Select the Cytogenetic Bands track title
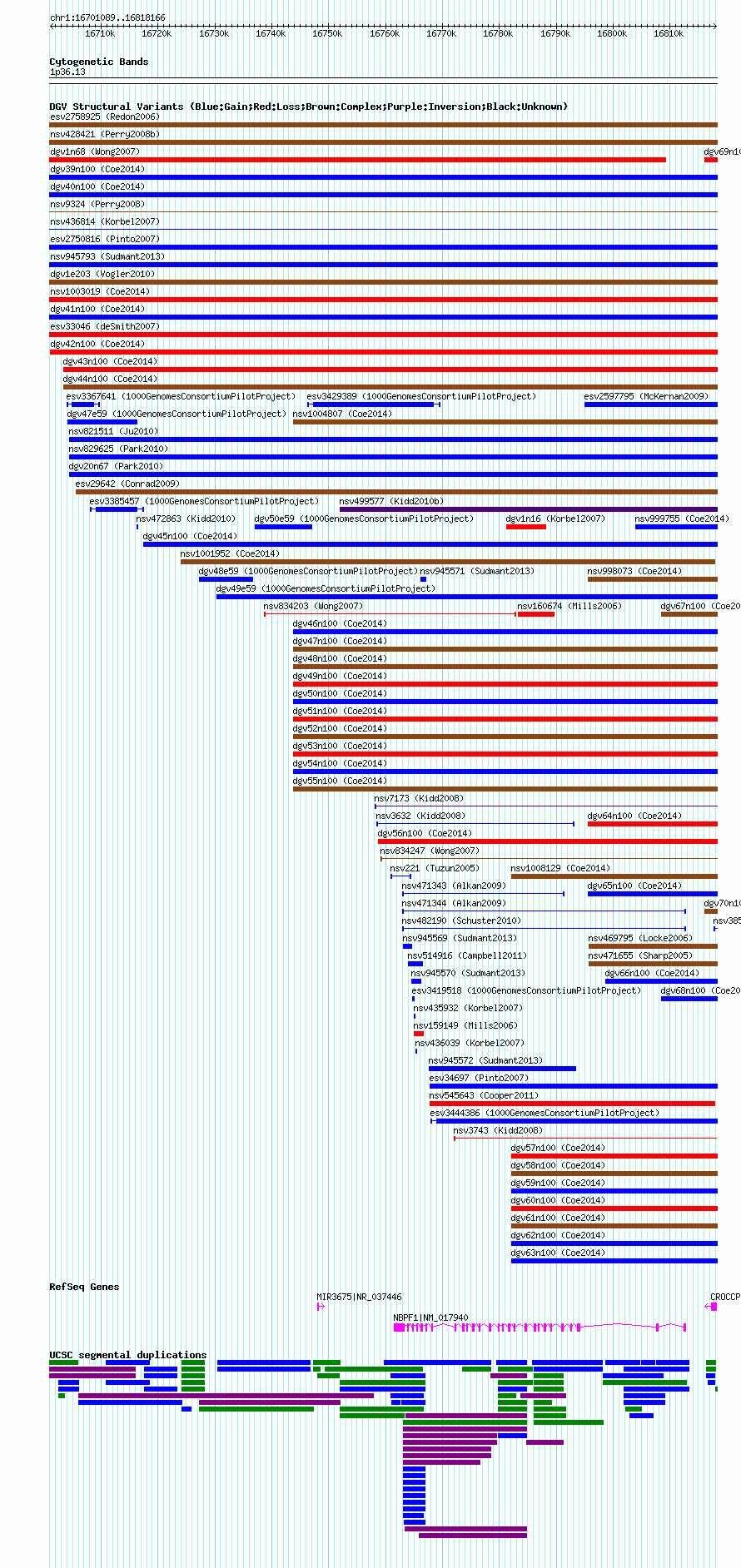The height and width of the screenshot is (1568, 741). [x=99, y=62]
